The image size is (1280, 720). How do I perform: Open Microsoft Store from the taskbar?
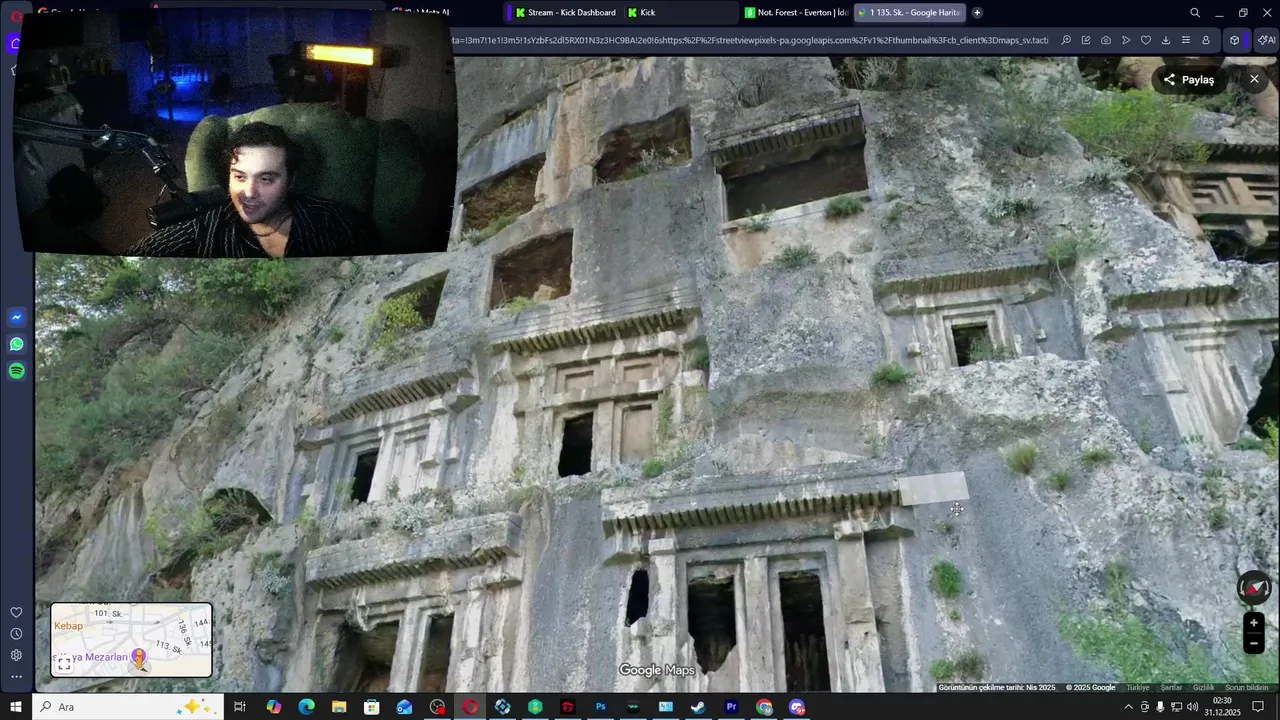click(372, 707)
